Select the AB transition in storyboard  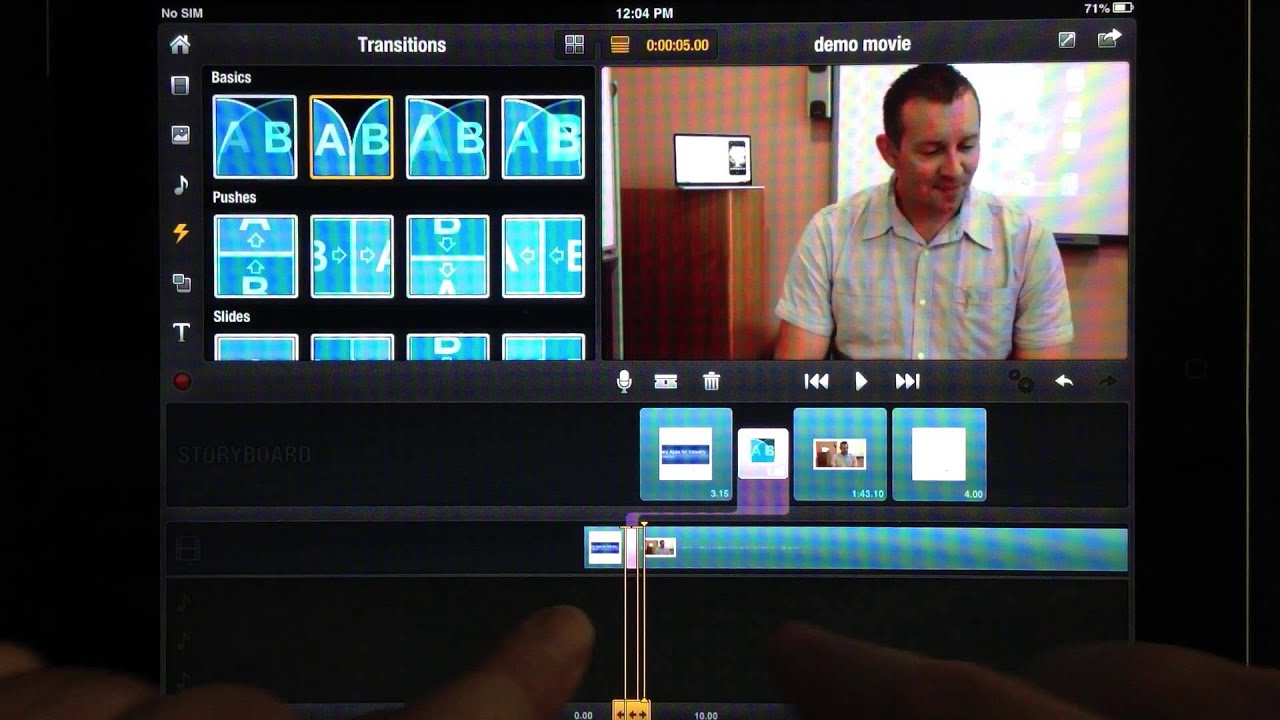763,453
